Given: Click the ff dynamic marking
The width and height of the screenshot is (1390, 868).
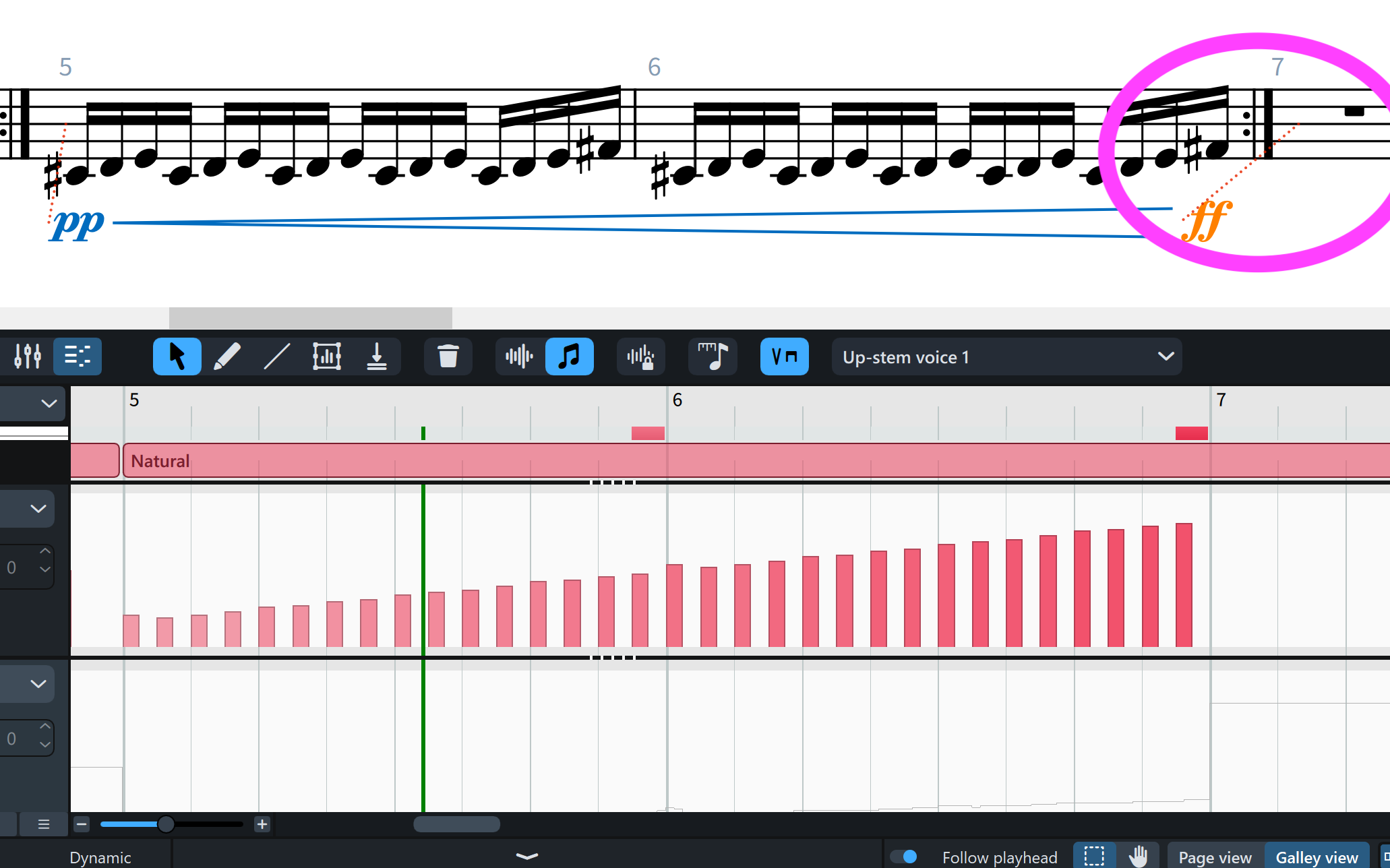Looking at the screenshot, I should [1207, 220].
